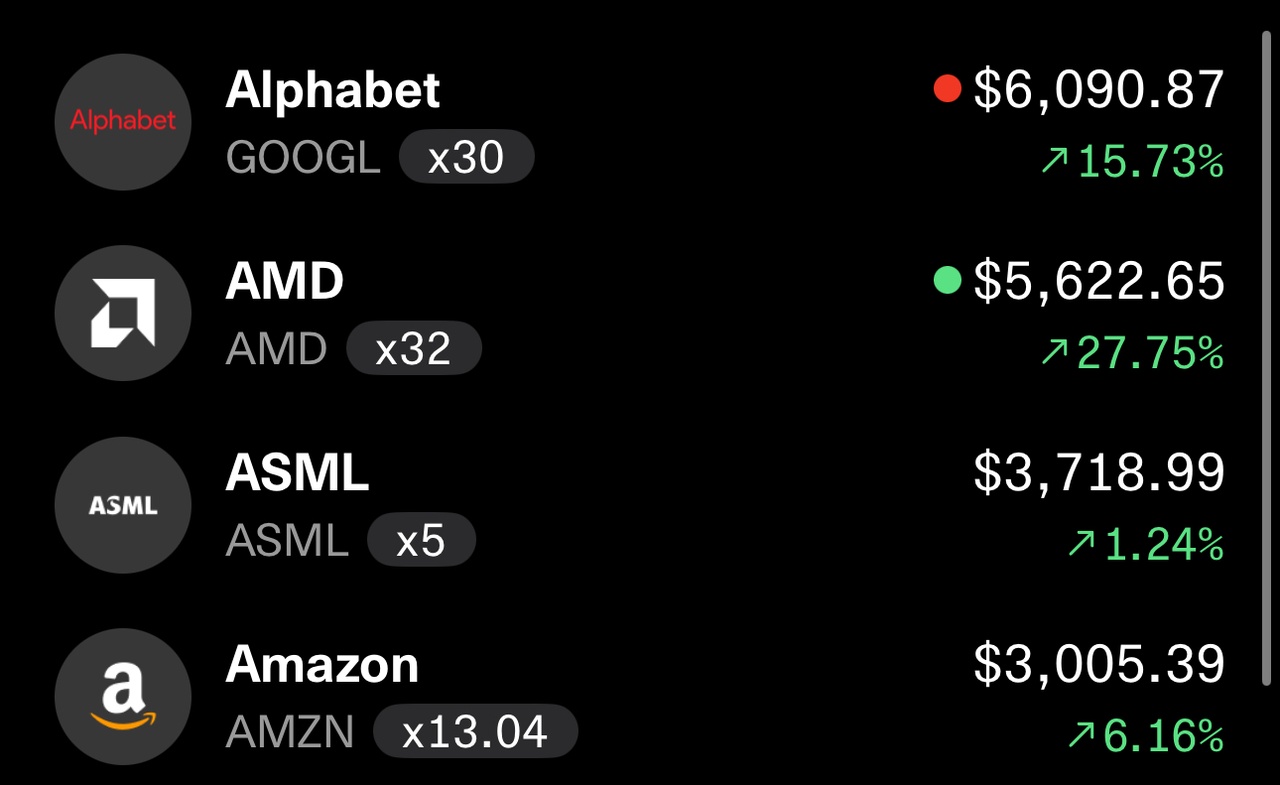Select the GOOGL ticker symbol
Image resolution: width=1280 pixels, height=785 pixels.
click(x=303, y=157)
